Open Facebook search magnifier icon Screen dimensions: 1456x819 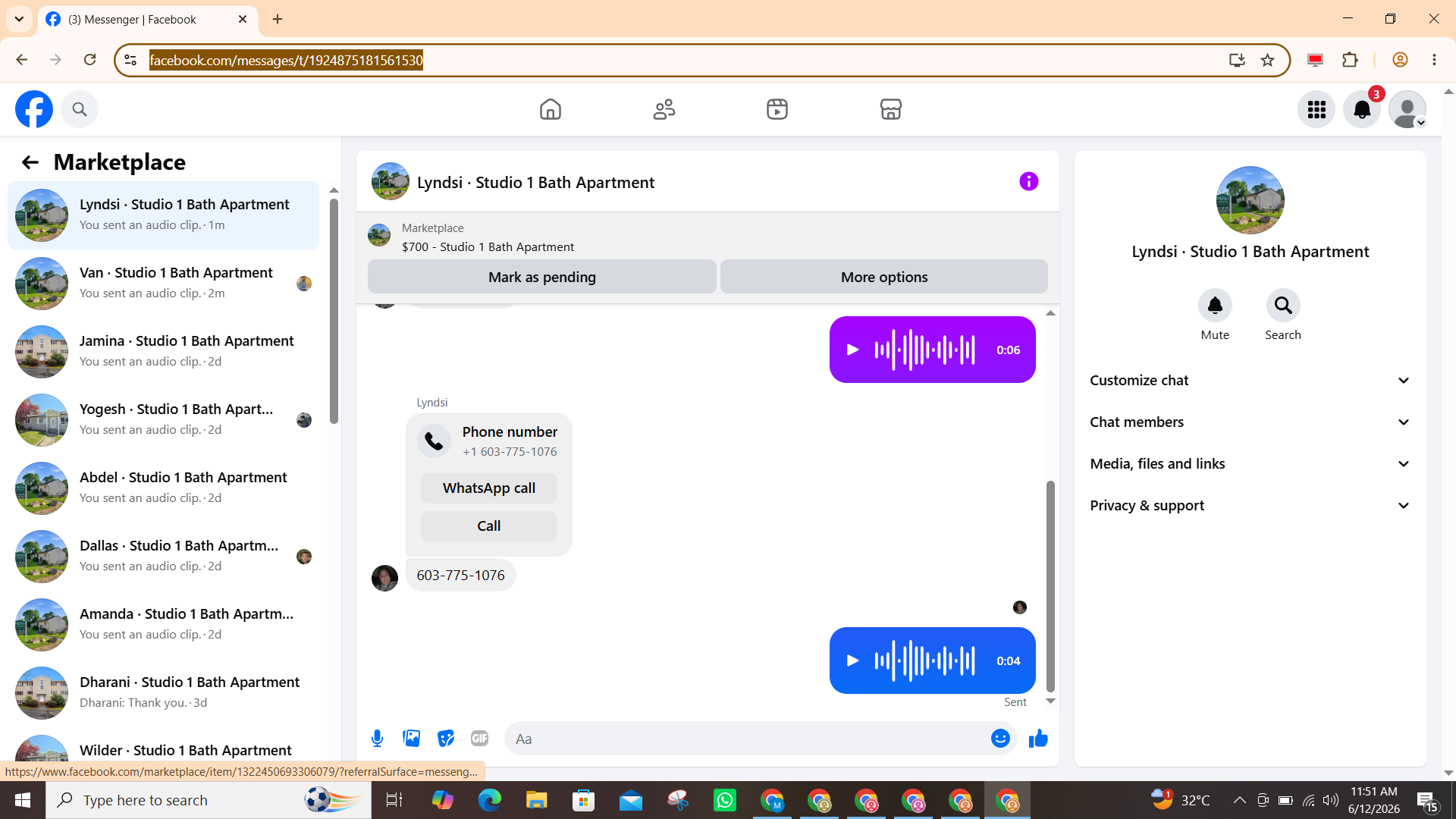coord(80,109)
